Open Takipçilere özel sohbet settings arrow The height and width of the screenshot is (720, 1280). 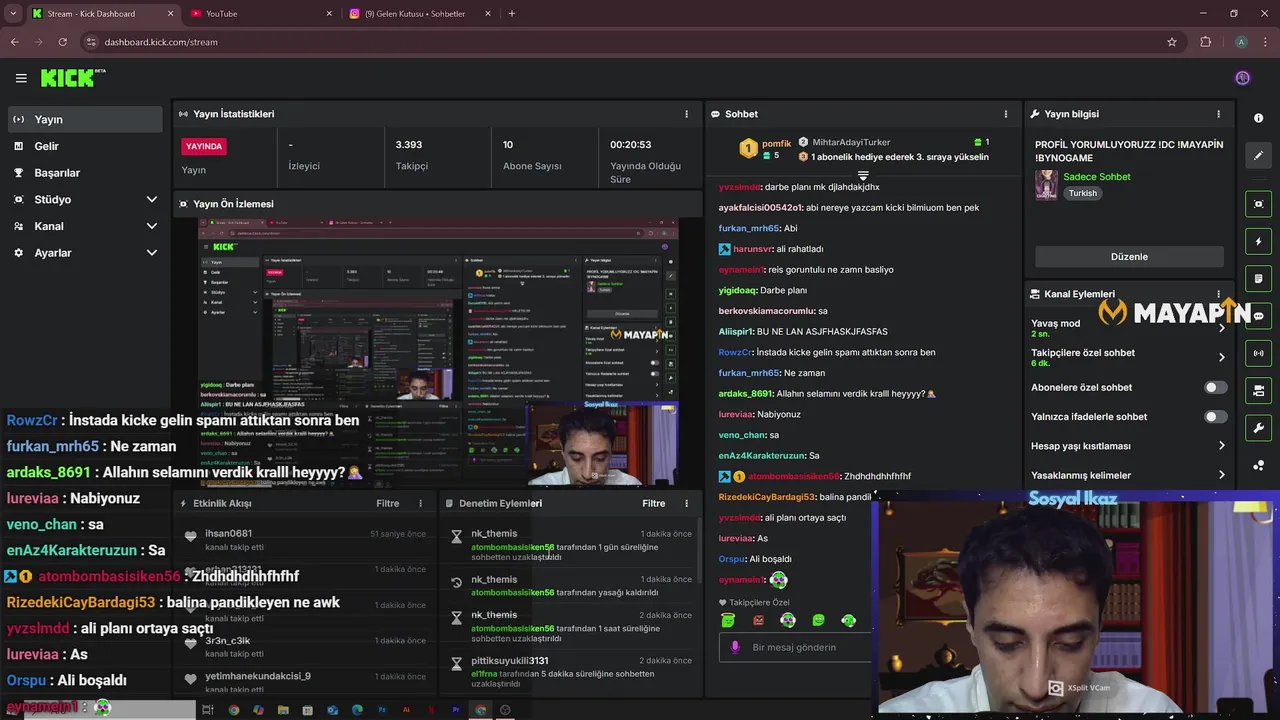1221,358
